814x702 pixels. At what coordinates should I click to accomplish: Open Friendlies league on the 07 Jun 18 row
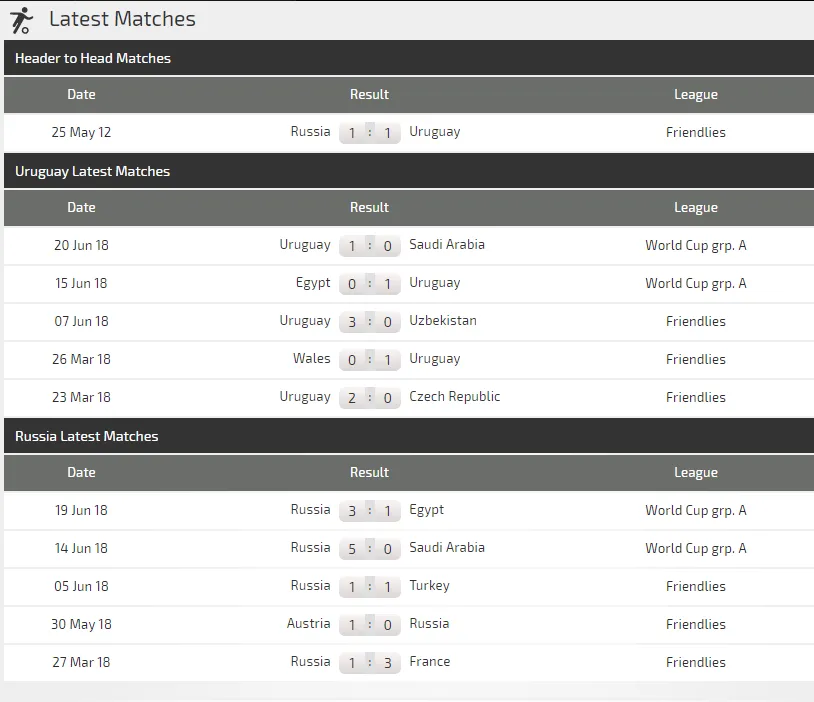click(695, 321)
